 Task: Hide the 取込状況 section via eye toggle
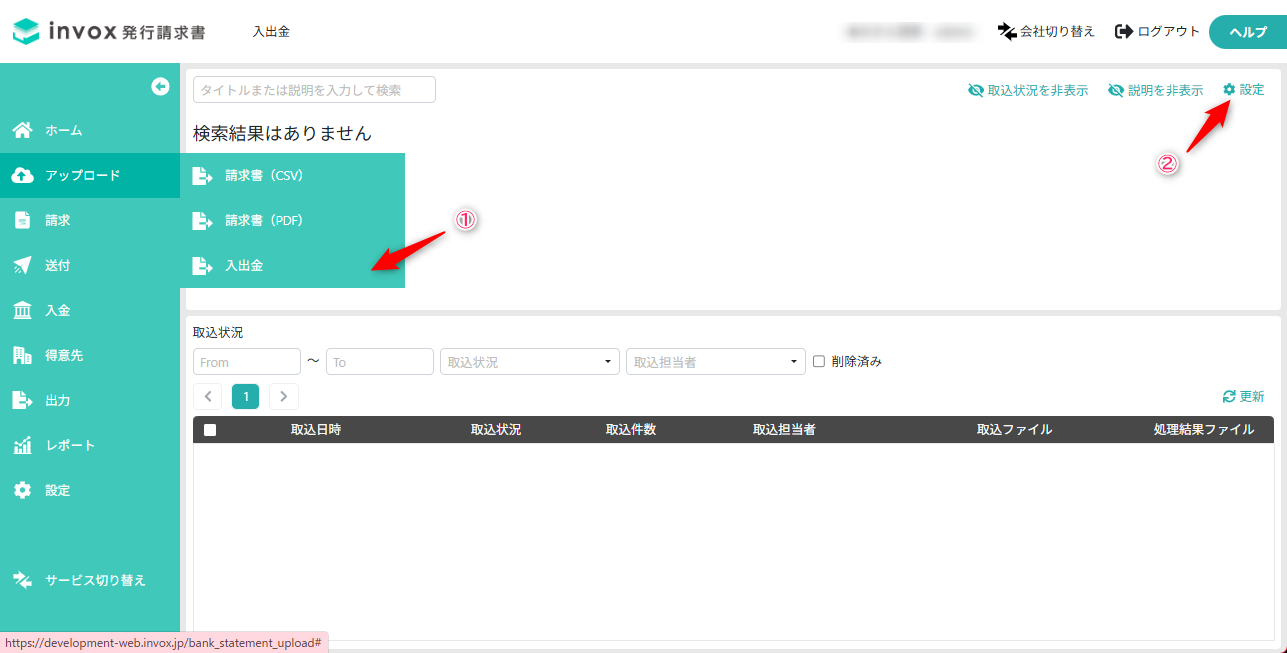pos(1027,90)
